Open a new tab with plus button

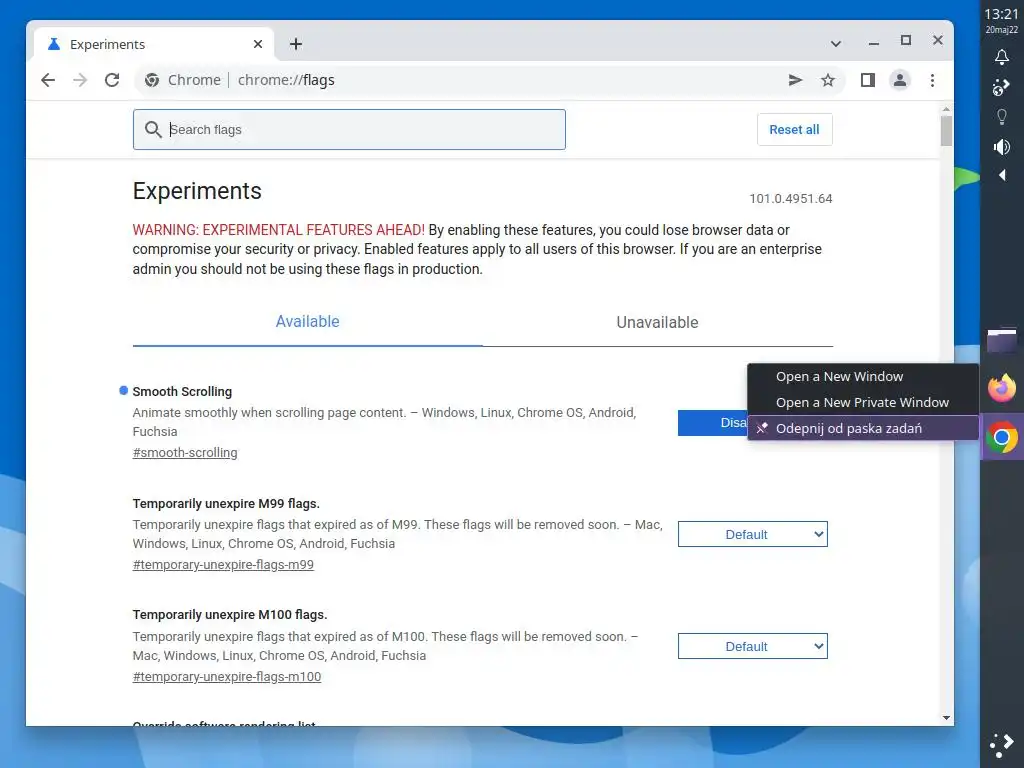[296, 44]
